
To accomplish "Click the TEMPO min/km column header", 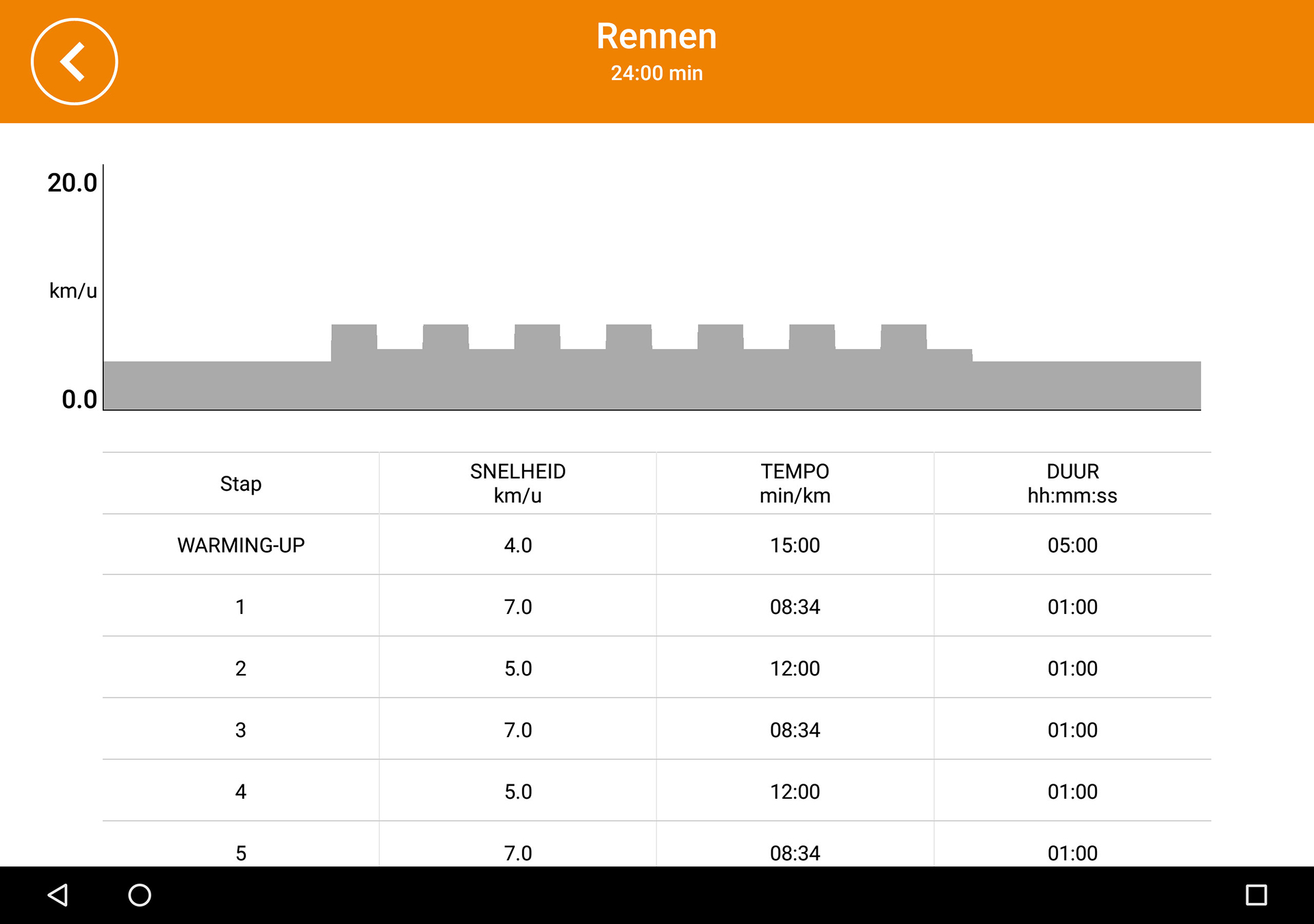I will click(795, 483).
